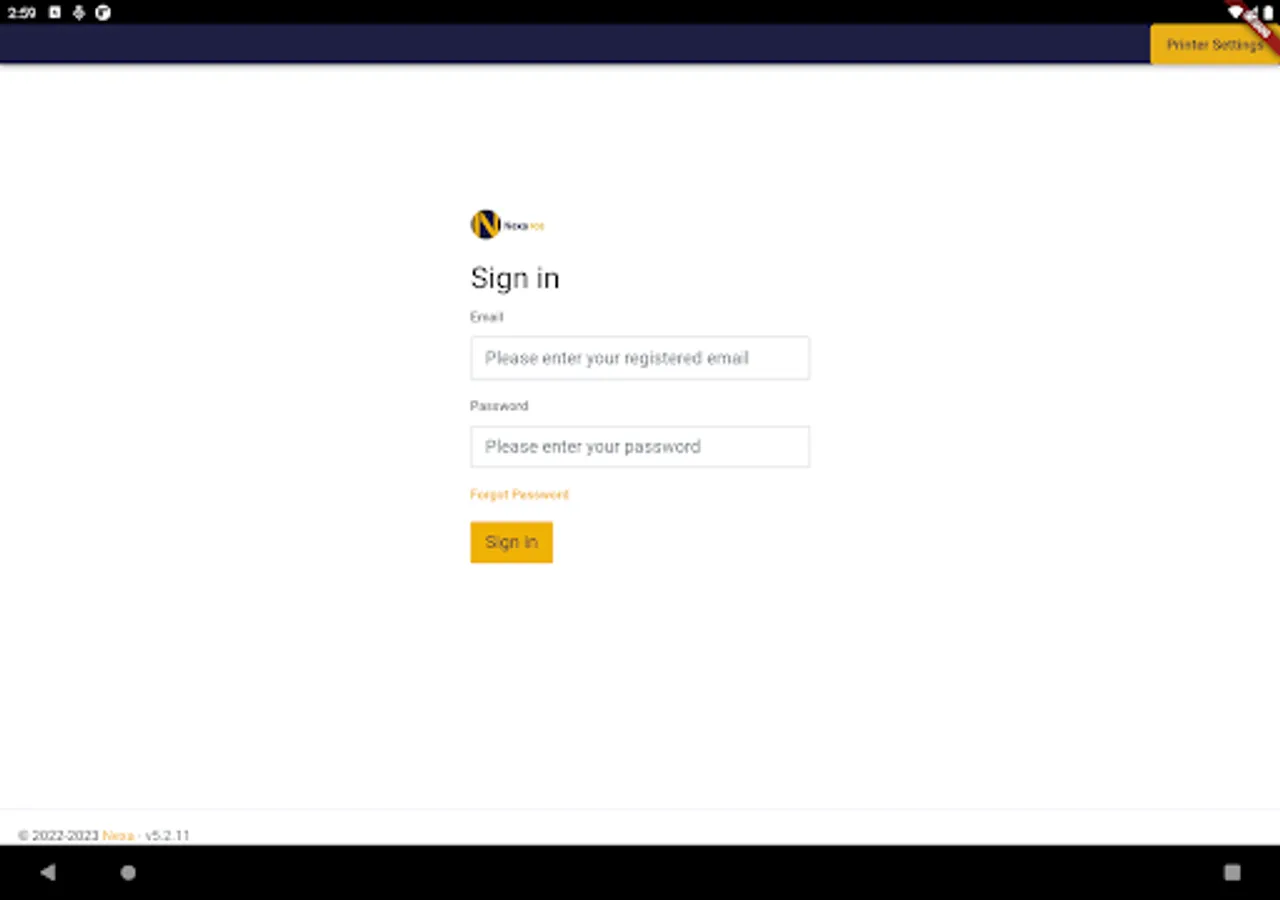
Task: Open Printer Settings
Action: [1214, 45]
